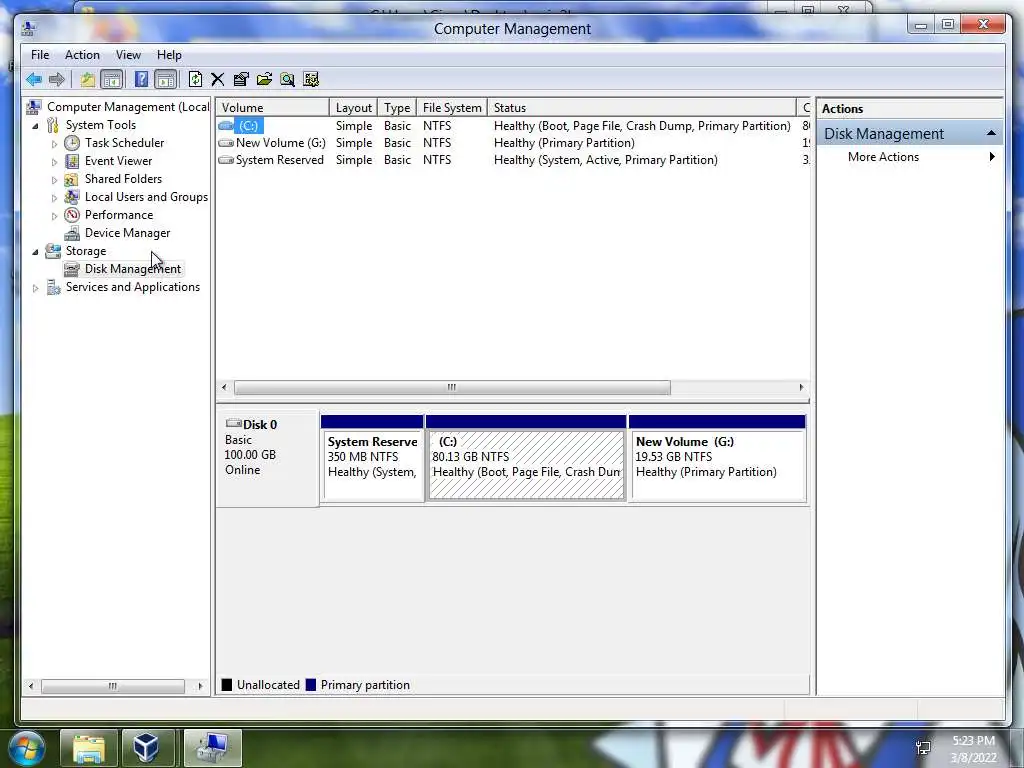Select Shared Folders icon in tree
Image resolution: width=1024 pixels, height=768 pixels.
[x=72, y=179]
